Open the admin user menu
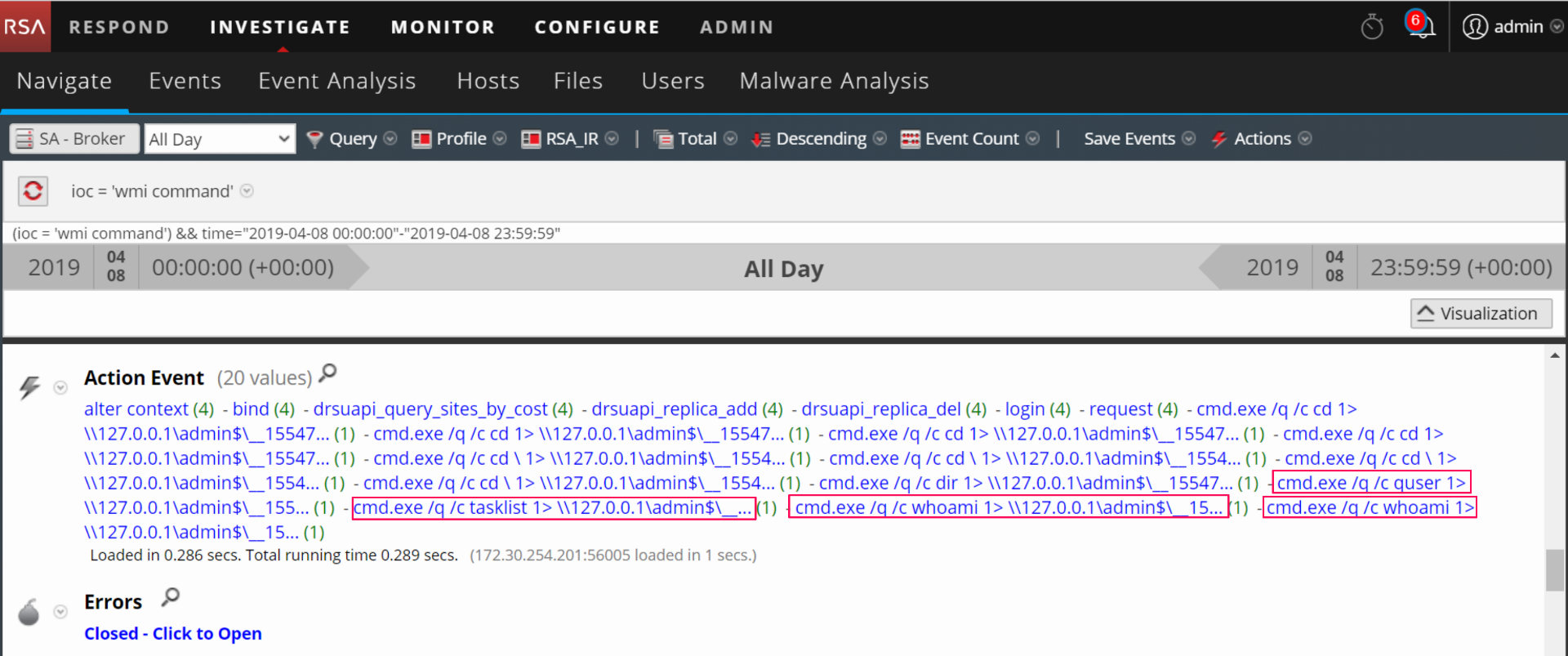 pyautogui.click(x=1511, y=27)
